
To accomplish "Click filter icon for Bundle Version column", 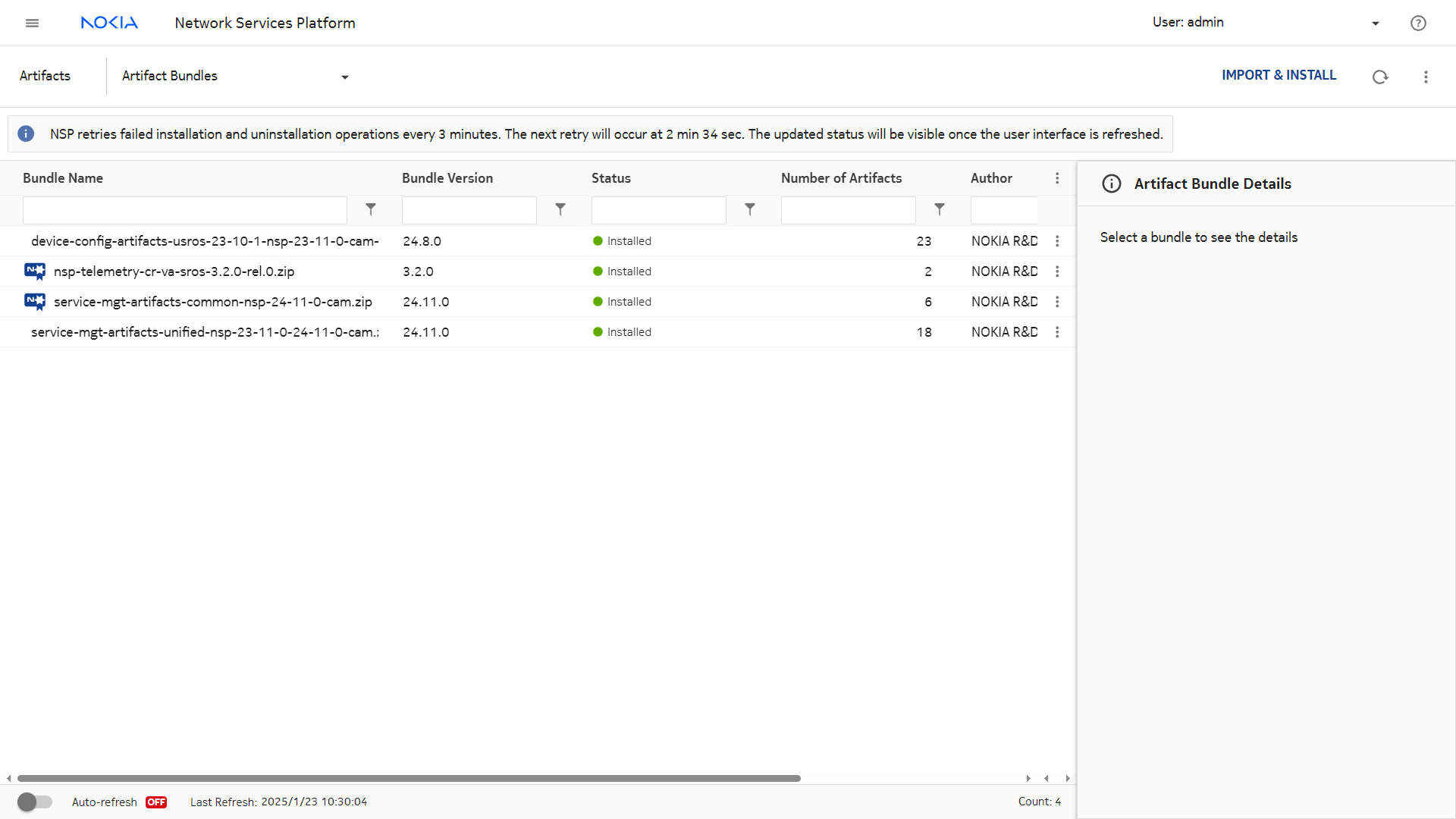I will point(560,209).
